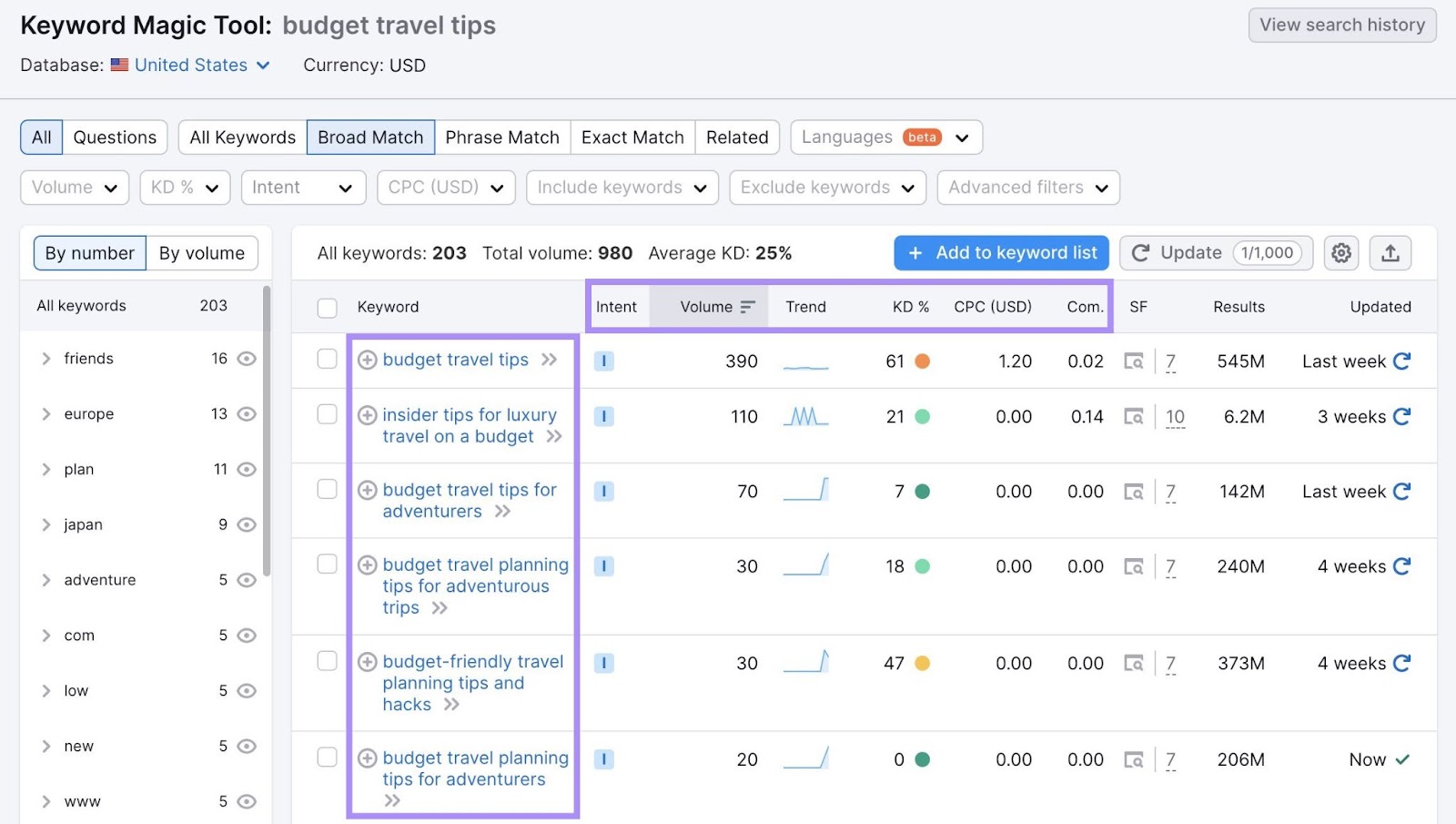Viewport: 1456px width, 824px height.
Task: Open the Advanced filters dropdown
Action: (1027, 188)
